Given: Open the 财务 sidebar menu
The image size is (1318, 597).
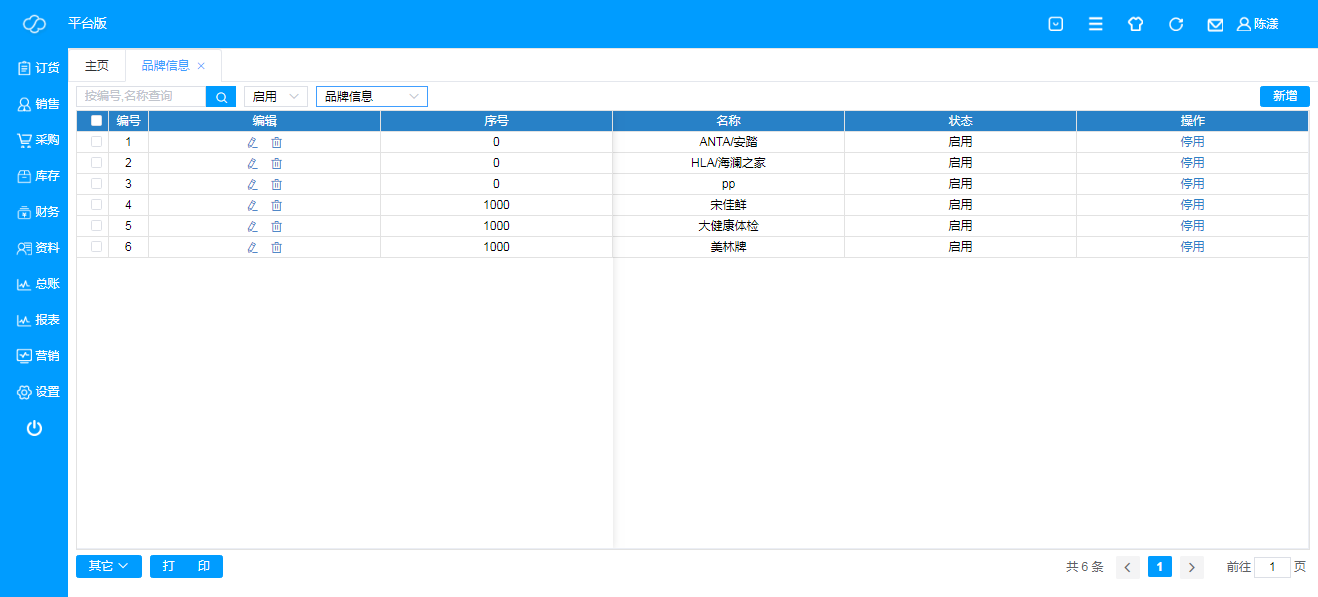Looking at the screenshot, I should pyautogui.click(x=38, y=212).
